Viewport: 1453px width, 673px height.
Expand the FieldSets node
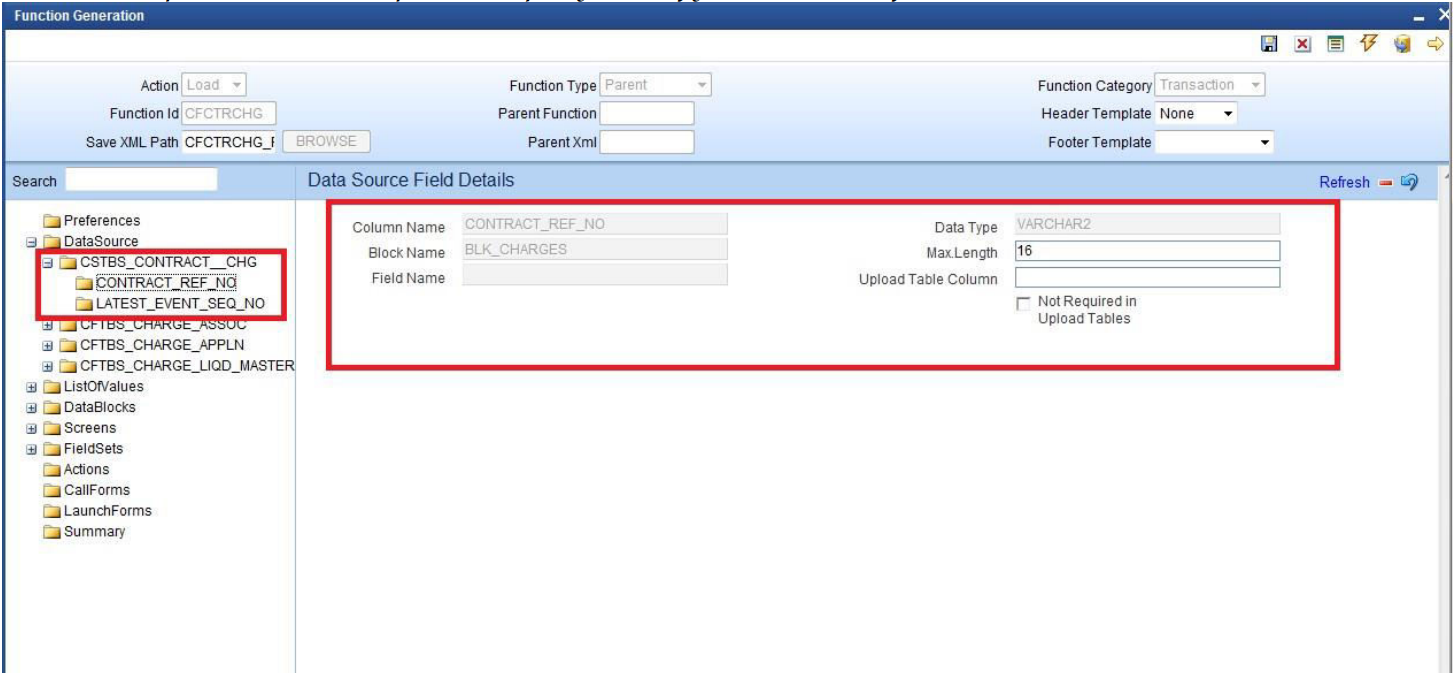coord(32,450)
